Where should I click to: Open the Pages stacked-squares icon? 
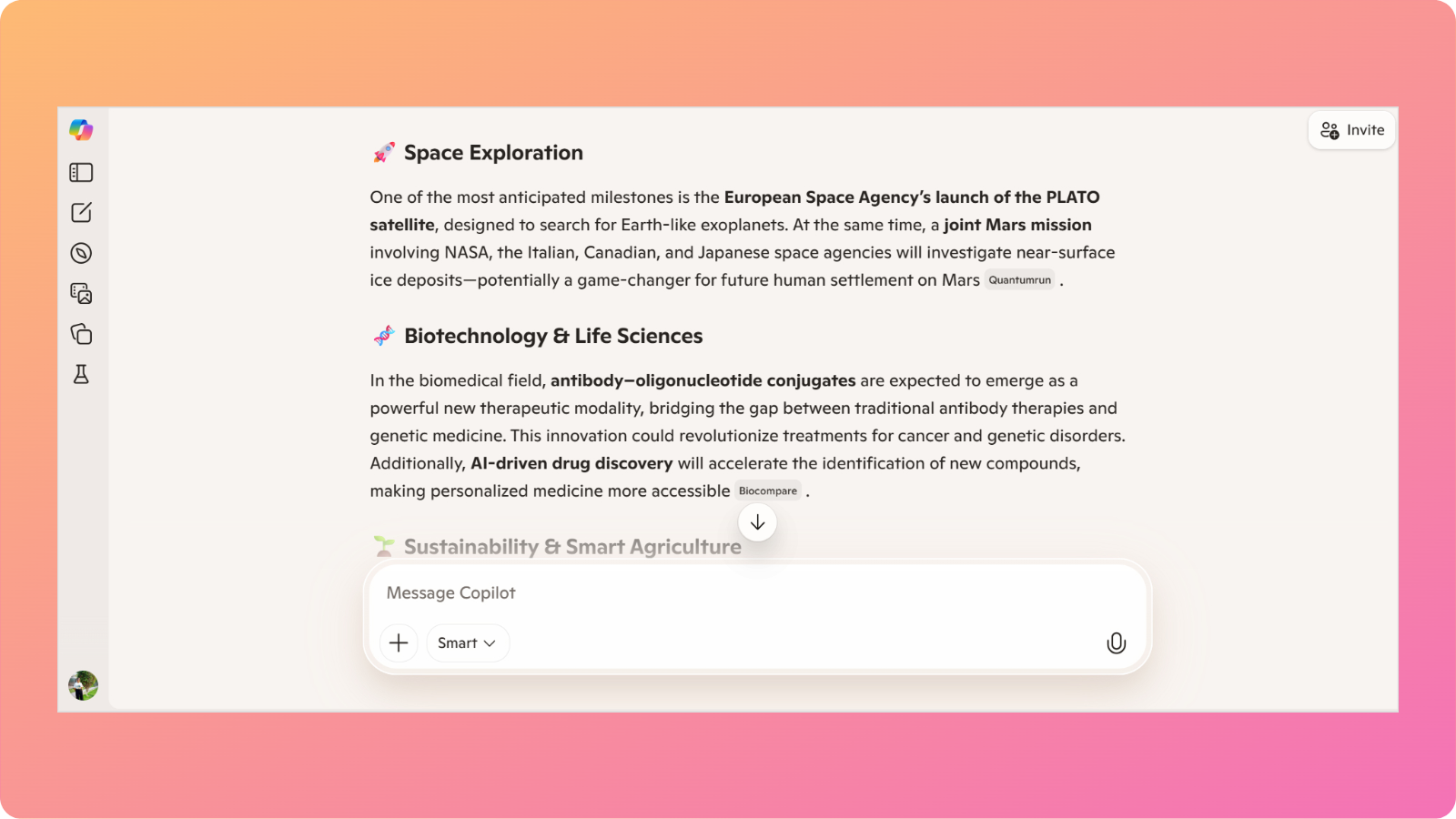point(81,334)
